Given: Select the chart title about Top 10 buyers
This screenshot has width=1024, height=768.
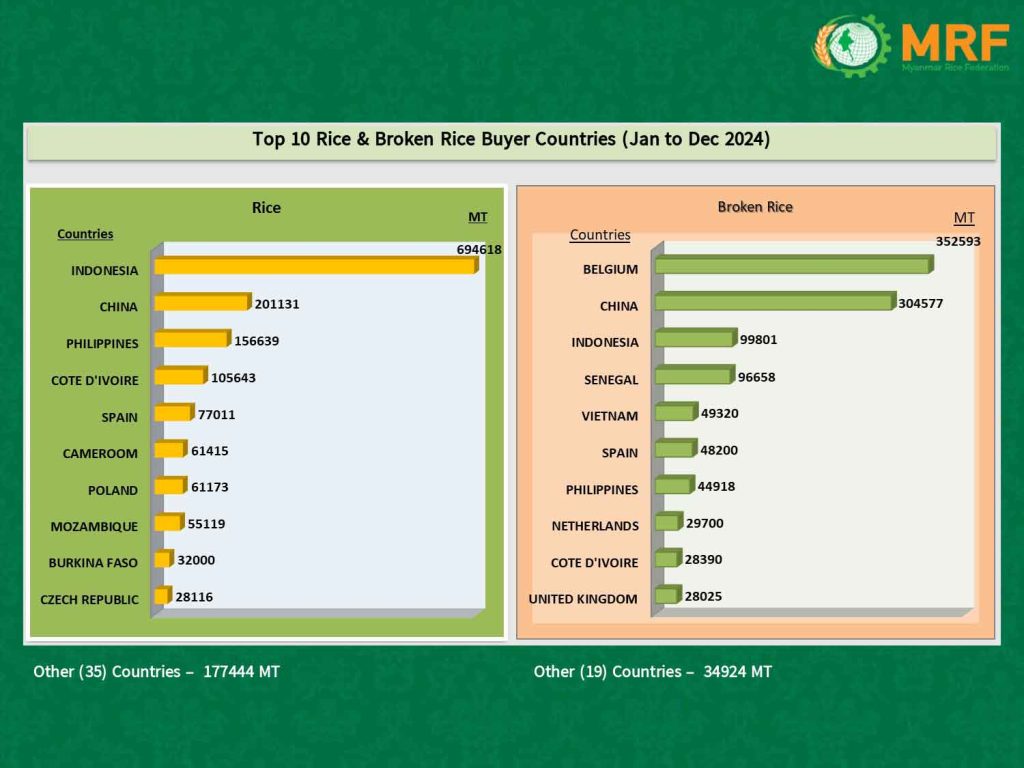Looking at the screenshot, I should pos(511,139).
